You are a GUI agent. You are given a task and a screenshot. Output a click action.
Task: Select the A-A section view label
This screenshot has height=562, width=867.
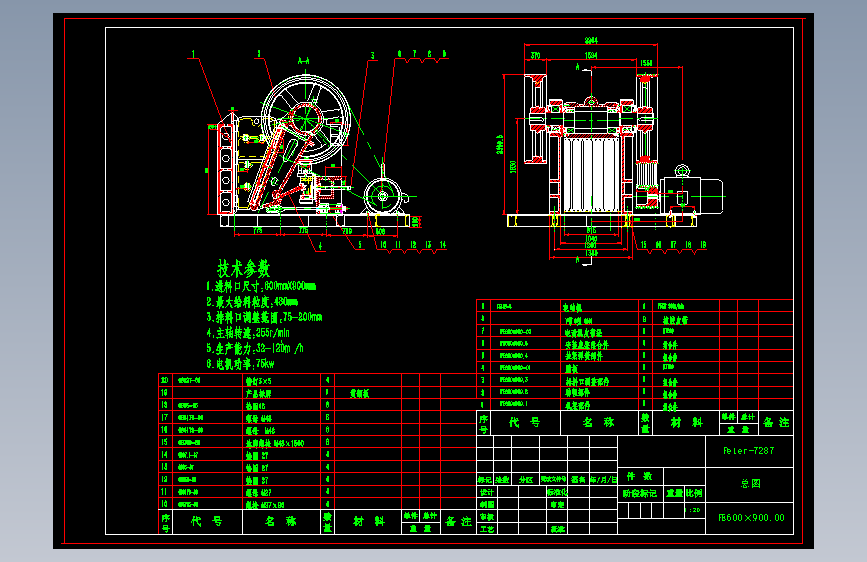coord(304,61)
